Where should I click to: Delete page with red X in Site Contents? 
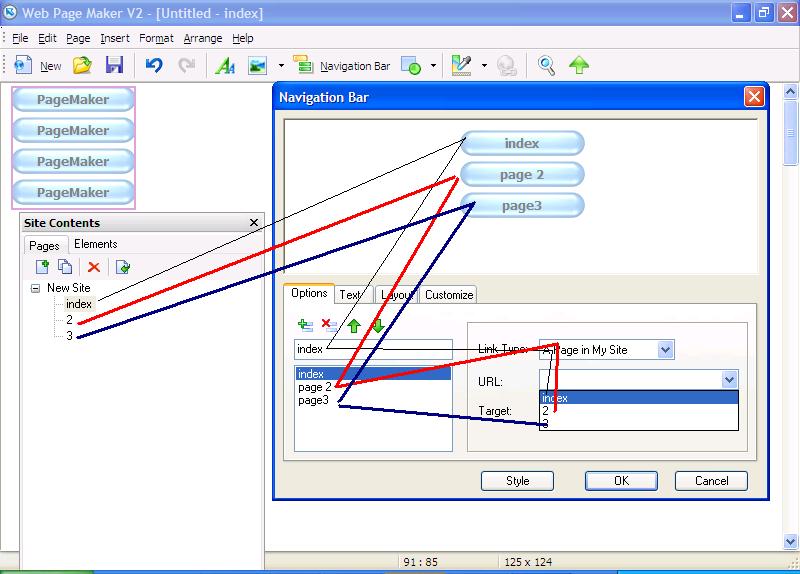(x=94, y=266)
